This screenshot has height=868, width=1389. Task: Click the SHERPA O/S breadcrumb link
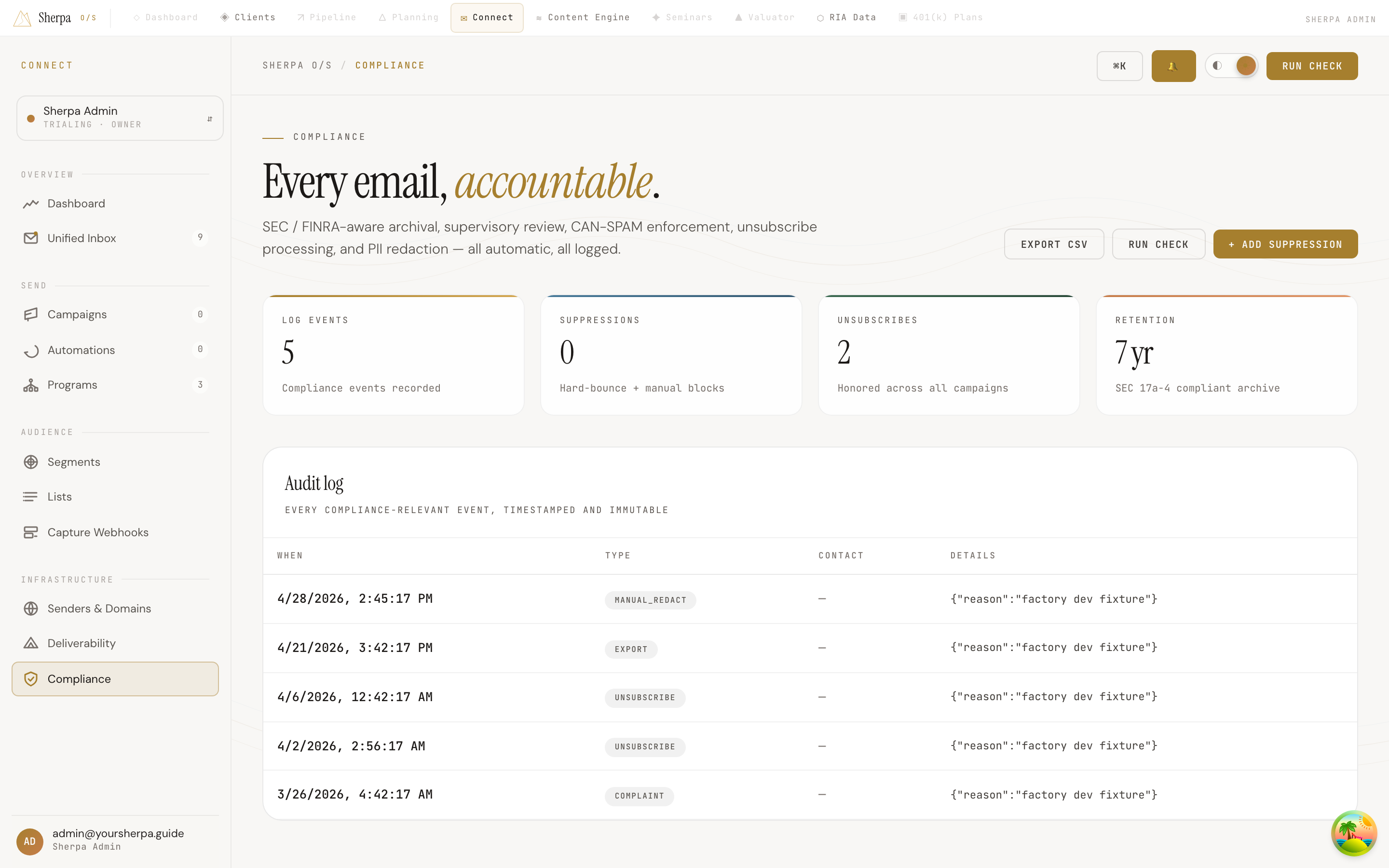point(297,66)
